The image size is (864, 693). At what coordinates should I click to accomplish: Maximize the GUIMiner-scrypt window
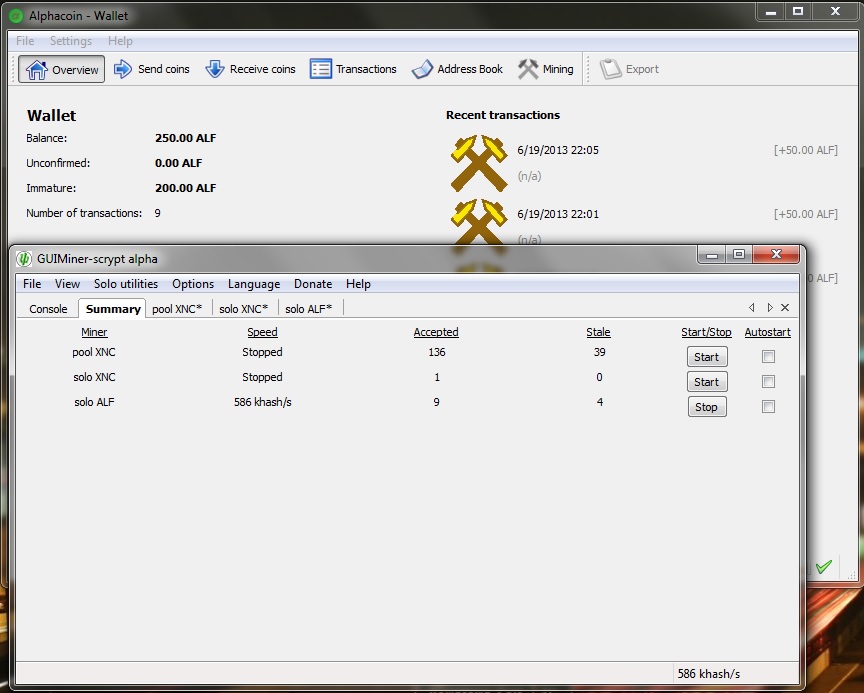(739, 255)
